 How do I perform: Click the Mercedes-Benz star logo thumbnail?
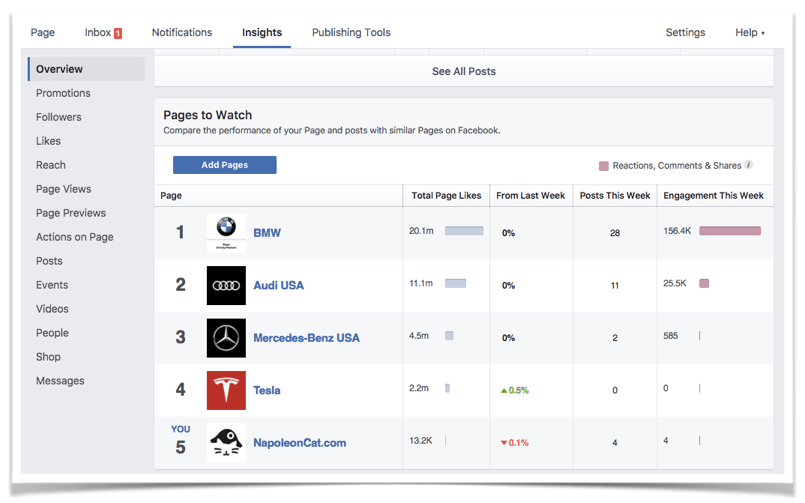click(x=226, y=338)
